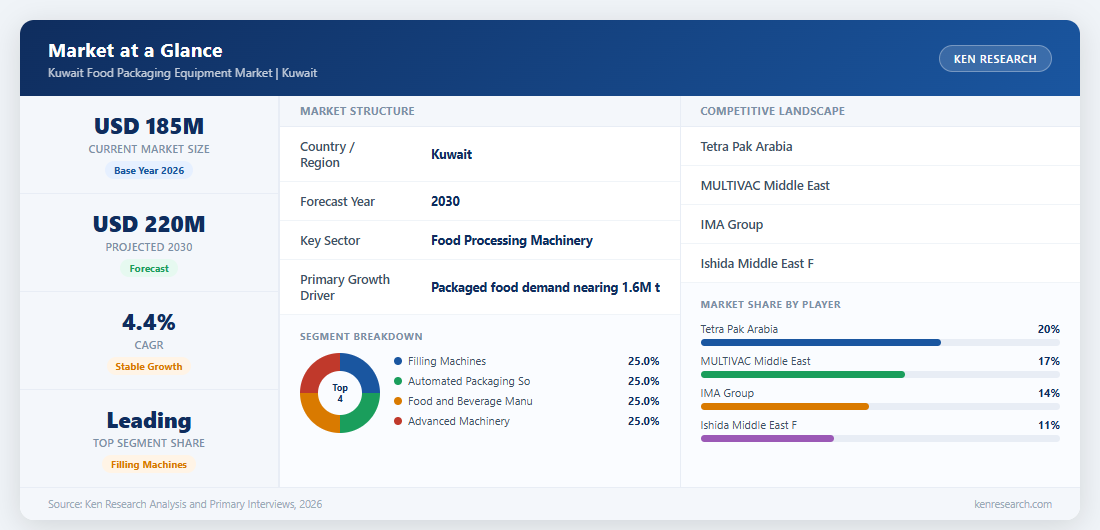This screenshot has width=1100, height=530.
Task: Click the Source: Ken Research Analysis footer text
Action: click(x=185, y=504)
